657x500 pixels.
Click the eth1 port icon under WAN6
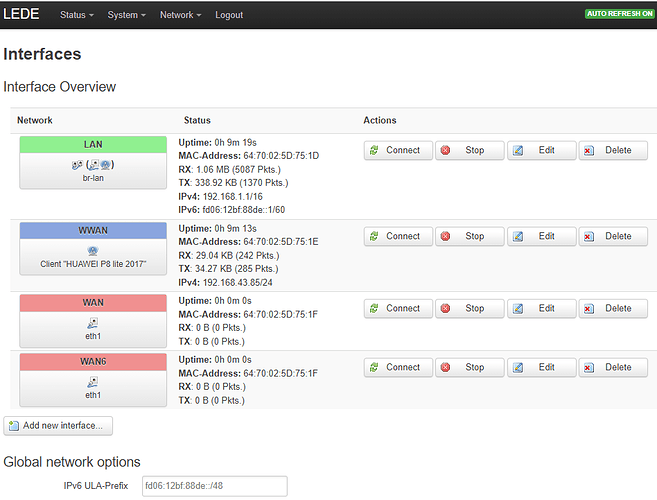(x=92, y=381)
